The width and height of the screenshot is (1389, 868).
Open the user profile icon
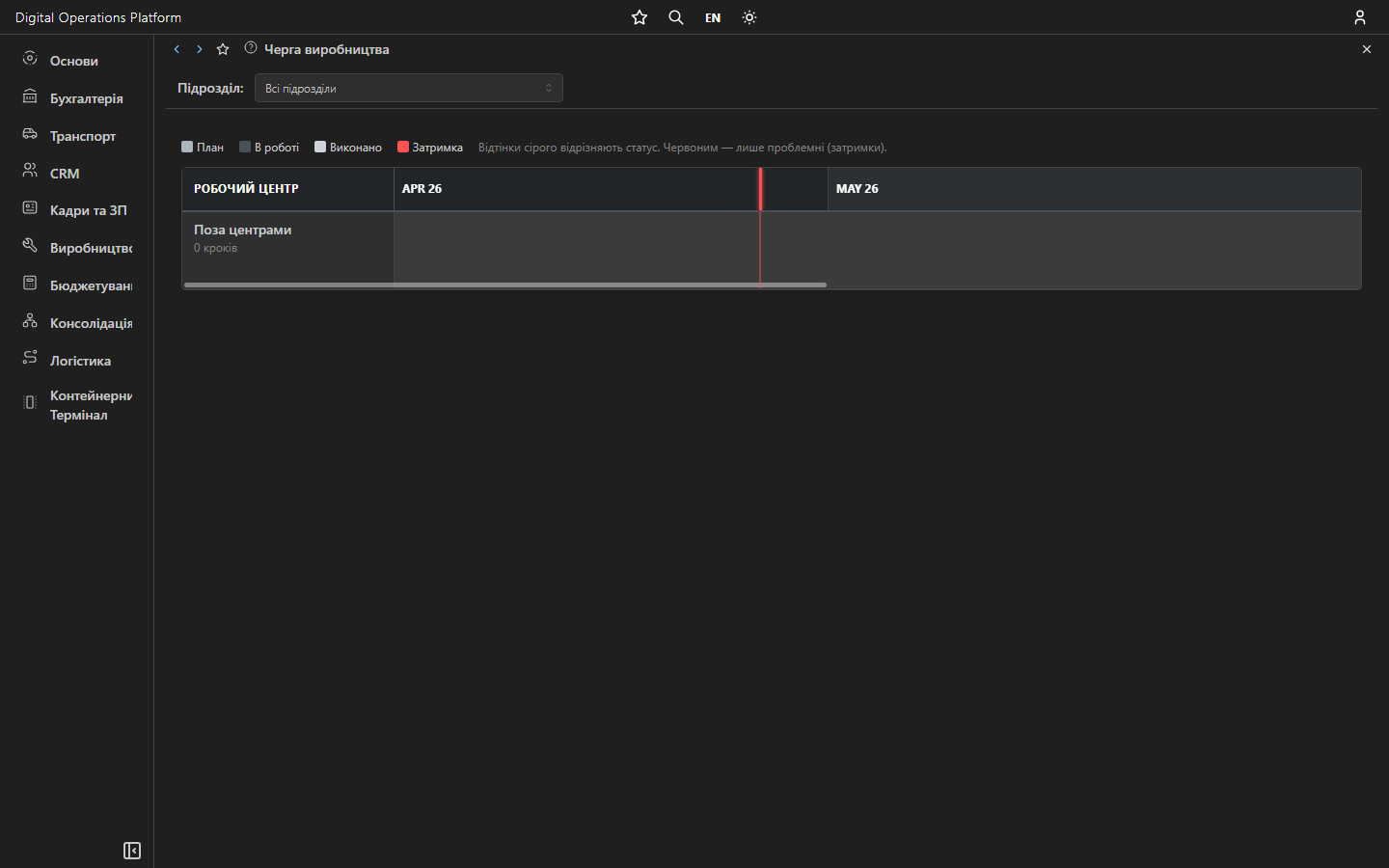1360,17
